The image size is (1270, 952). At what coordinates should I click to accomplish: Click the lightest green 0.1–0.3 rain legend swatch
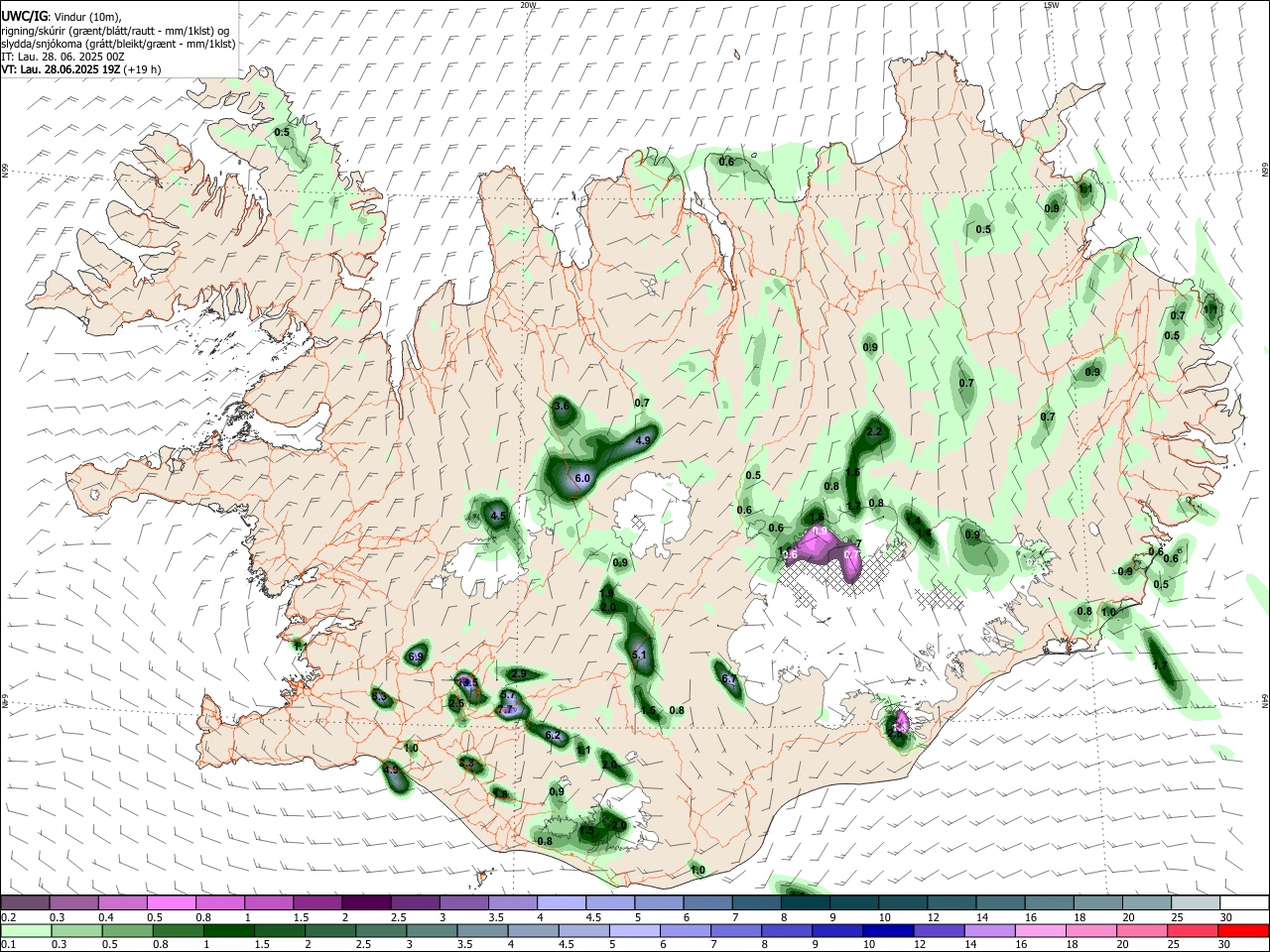25,930
